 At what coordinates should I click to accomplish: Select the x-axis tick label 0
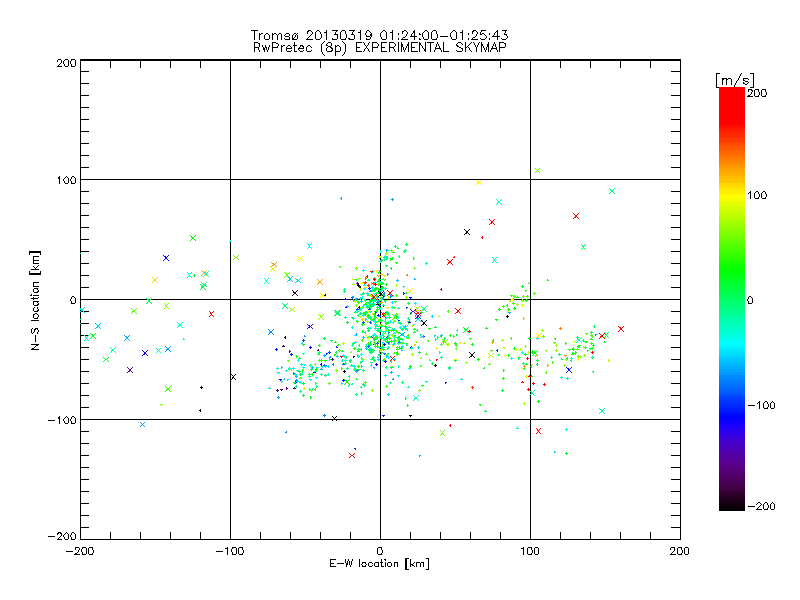coord(380,551)
